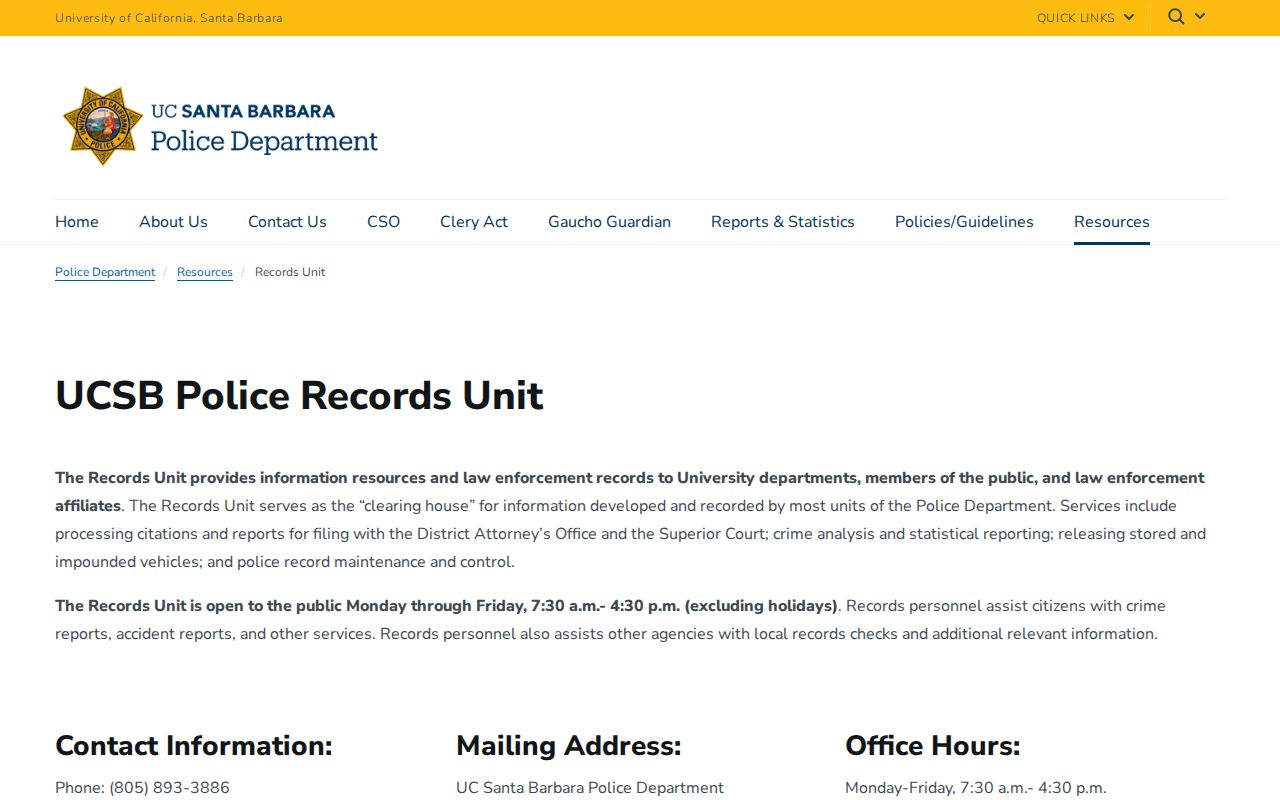Click the UCSB Police Records Unit heading
Image resolution: width=1280 pixels, height=800 pixels.
tap(299, 396)
